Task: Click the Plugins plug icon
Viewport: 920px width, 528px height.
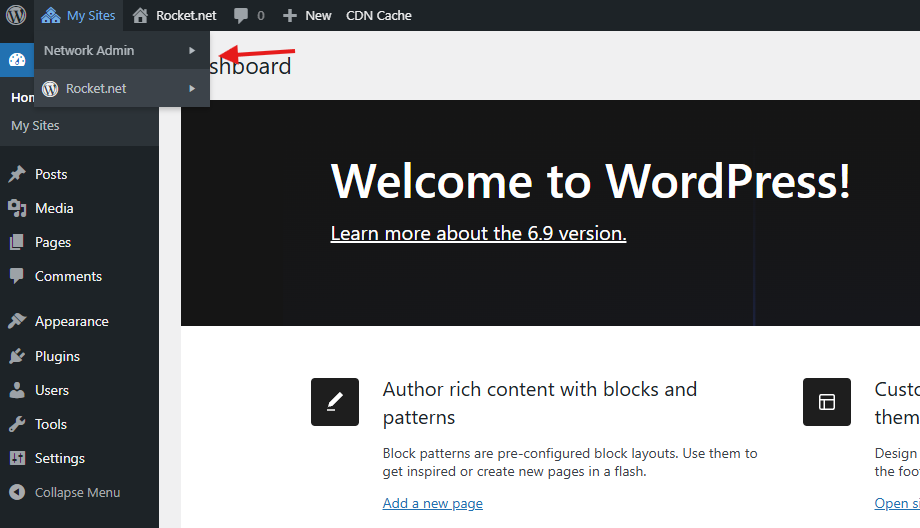Action: pyautogui.click(x=17, y=356)
